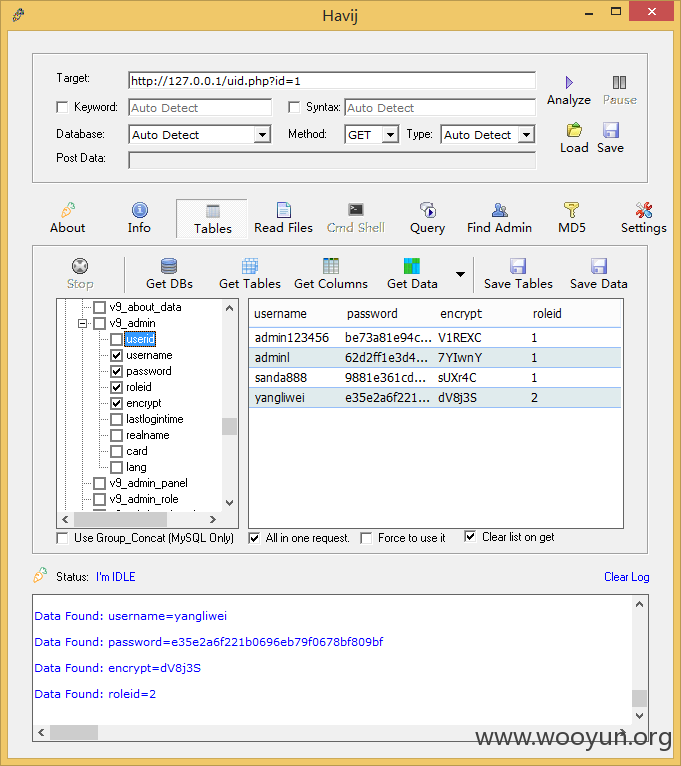Click the Keyword Auto Detect field
Screen dimensions: 681x766
200,107
